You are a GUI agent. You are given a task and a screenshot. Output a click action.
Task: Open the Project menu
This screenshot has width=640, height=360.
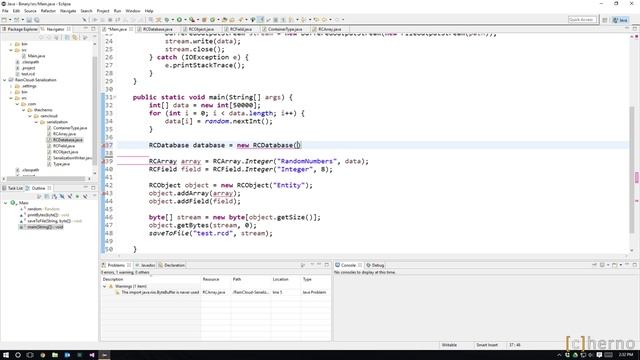click(x=103, y=11)
